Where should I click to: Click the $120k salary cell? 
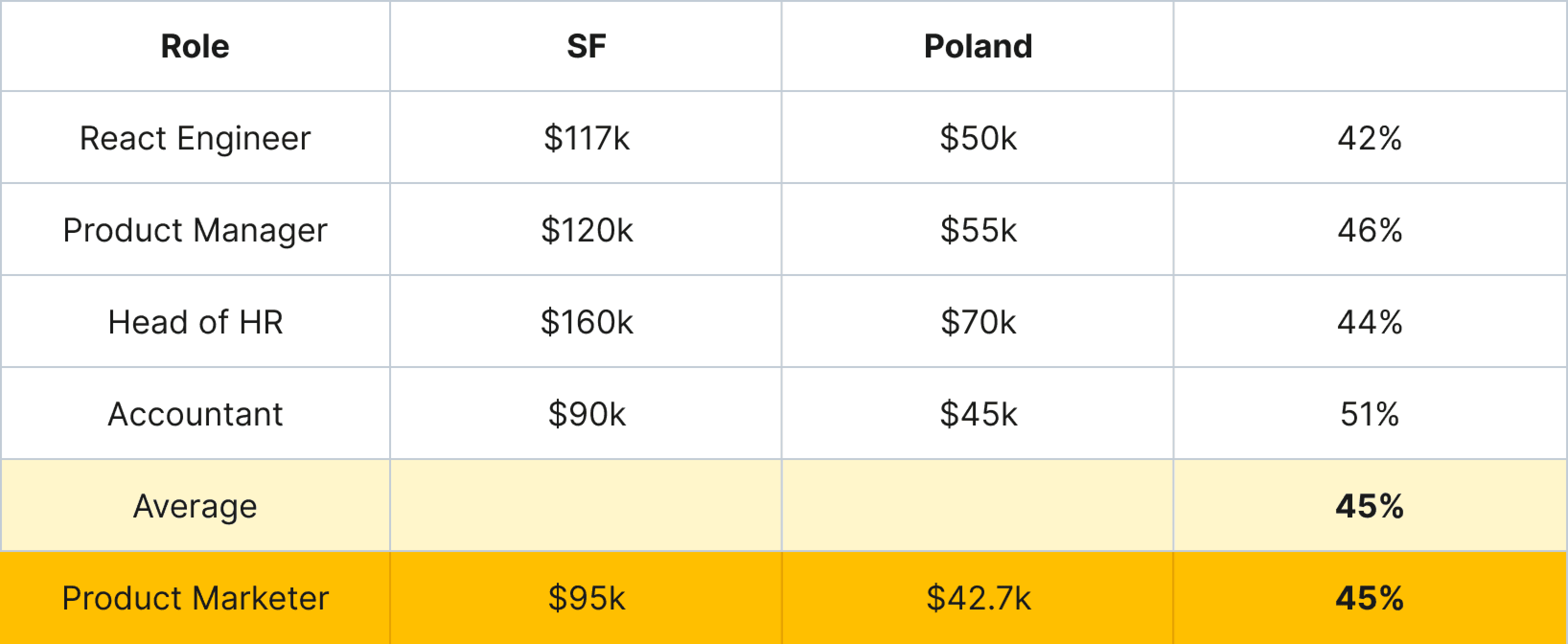(586, 230)
